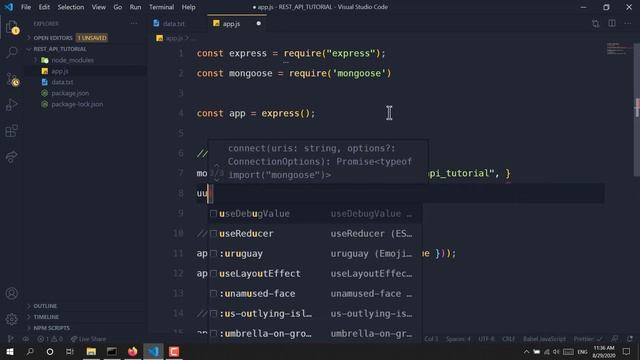Open the editor more actions ellipsis
This screenshot has height=360, width=640.
click(x=628, y=24)
